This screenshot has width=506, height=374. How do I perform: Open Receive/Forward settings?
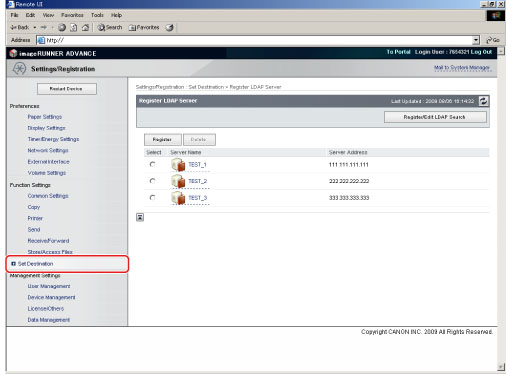48,241
